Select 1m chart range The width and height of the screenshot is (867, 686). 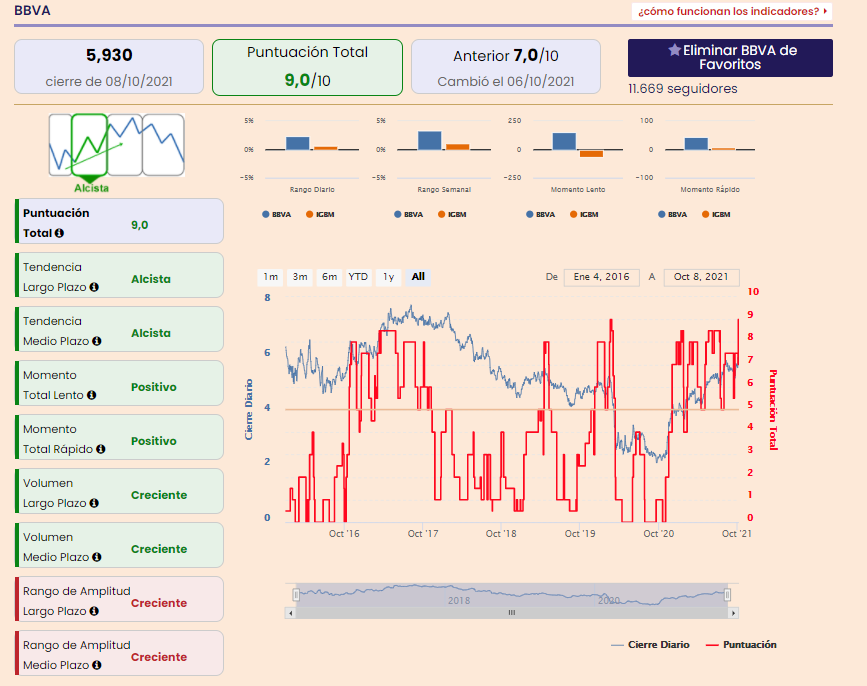click(x=270, y=277)
